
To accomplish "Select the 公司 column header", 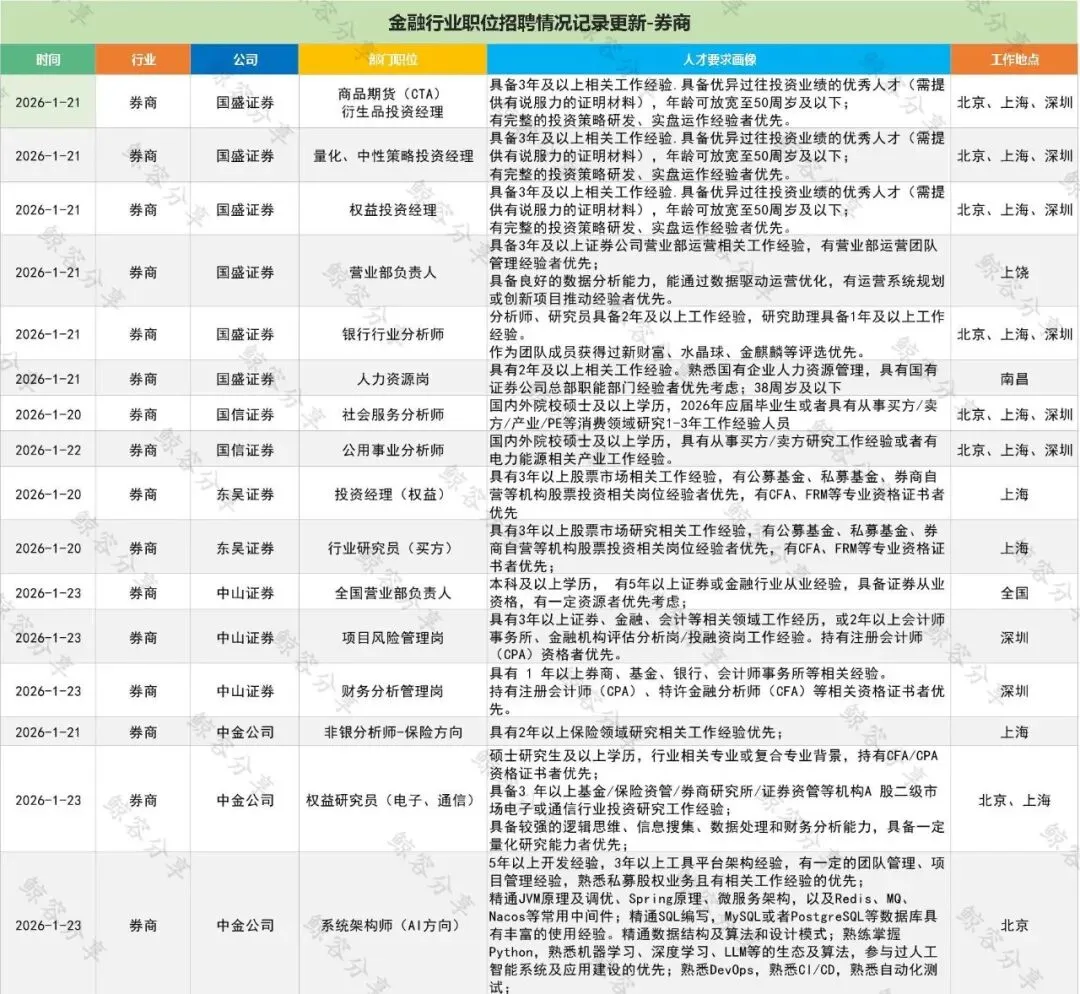I will (x=245, y=59).
